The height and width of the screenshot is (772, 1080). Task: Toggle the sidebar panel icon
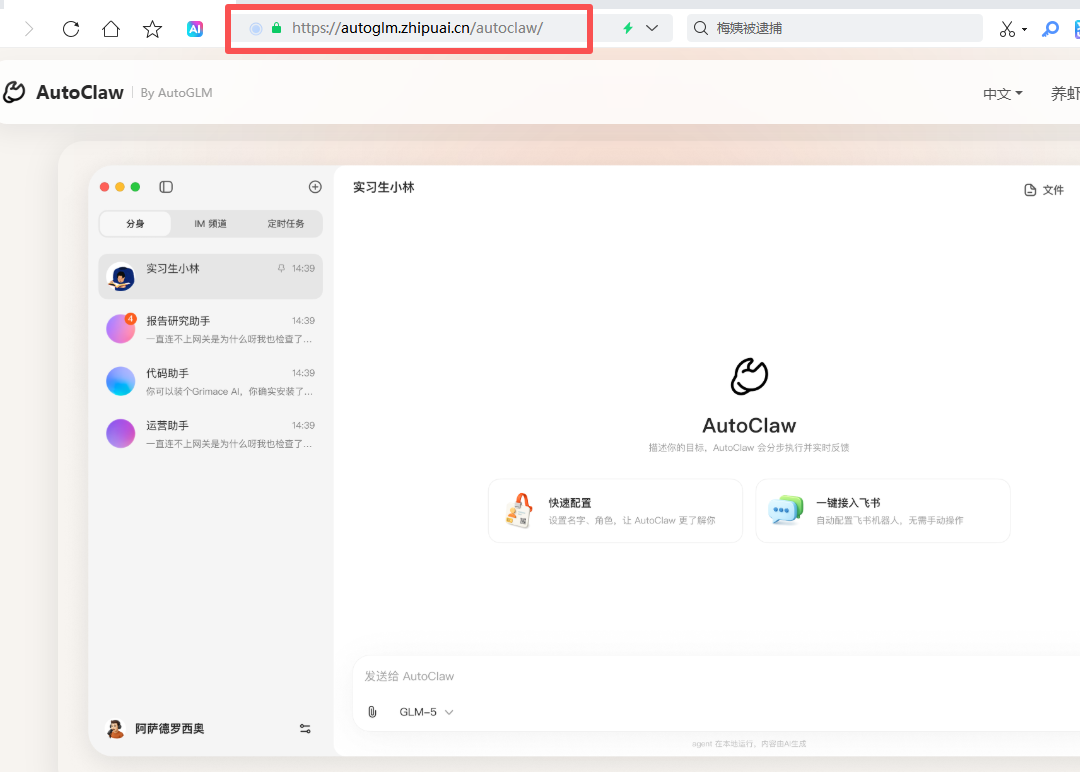(x=166, y=187)
